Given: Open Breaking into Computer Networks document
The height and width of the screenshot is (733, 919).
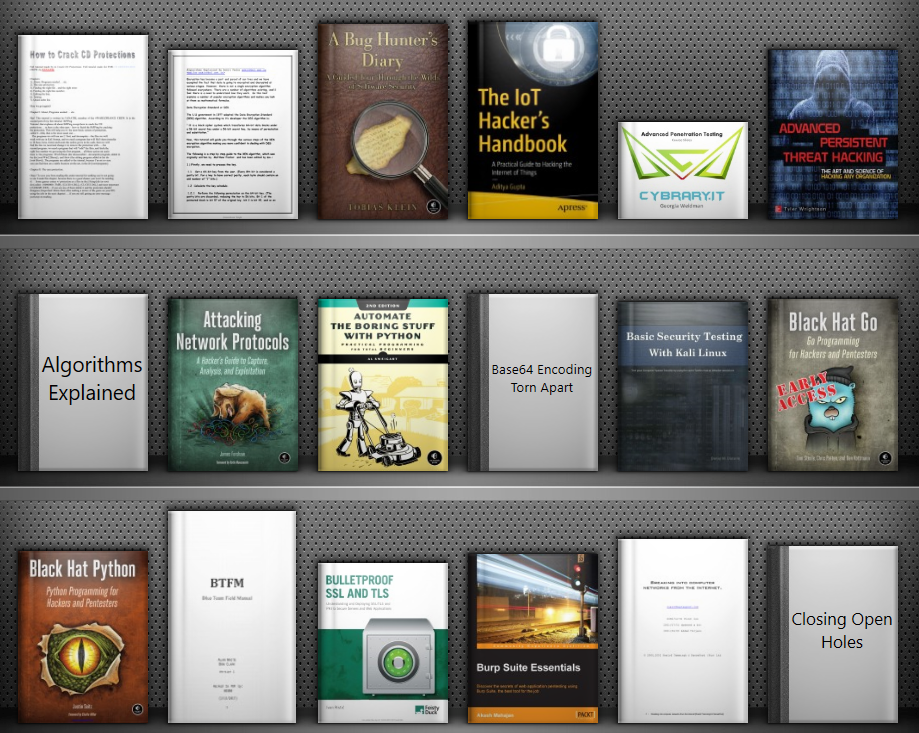Looking at the screenshot, I should tap(683, 631).
